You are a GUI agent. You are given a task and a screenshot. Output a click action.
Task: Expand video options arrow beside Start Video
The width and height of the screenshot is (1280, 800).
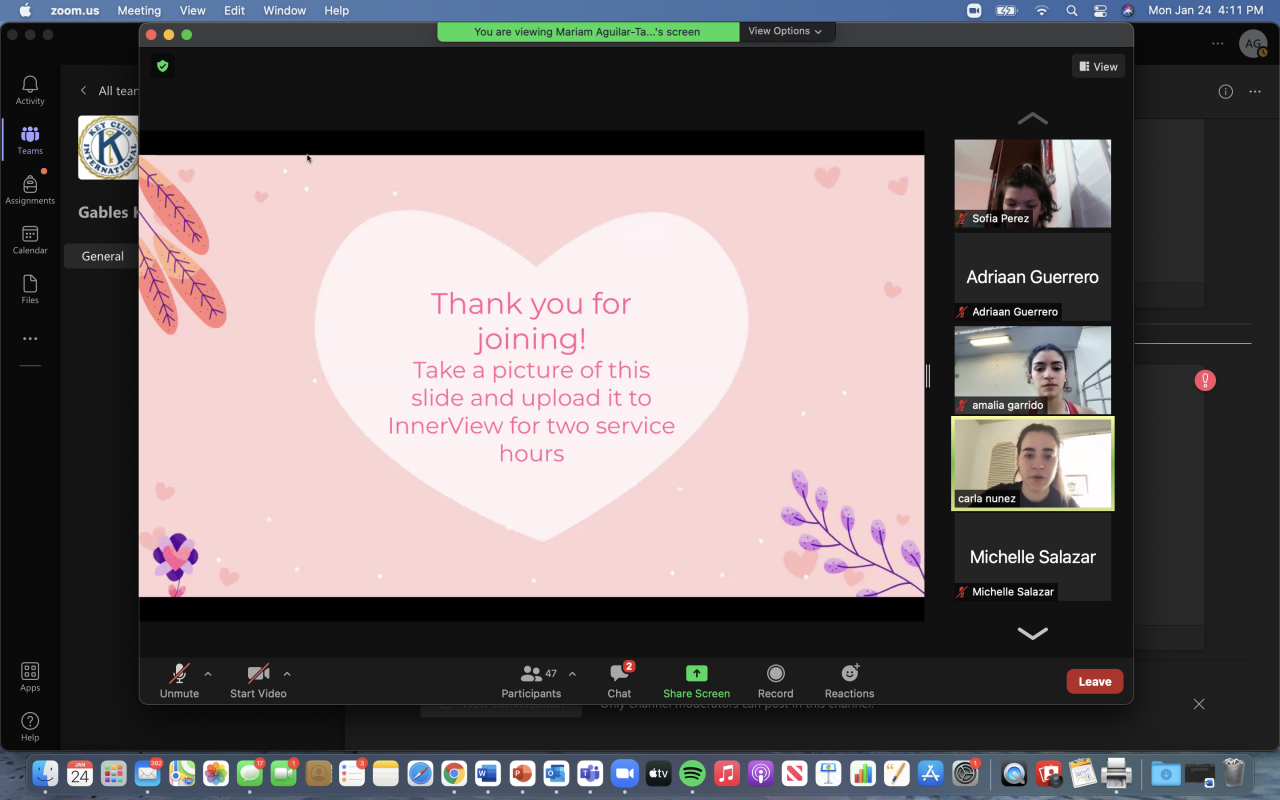coord(287,674)
